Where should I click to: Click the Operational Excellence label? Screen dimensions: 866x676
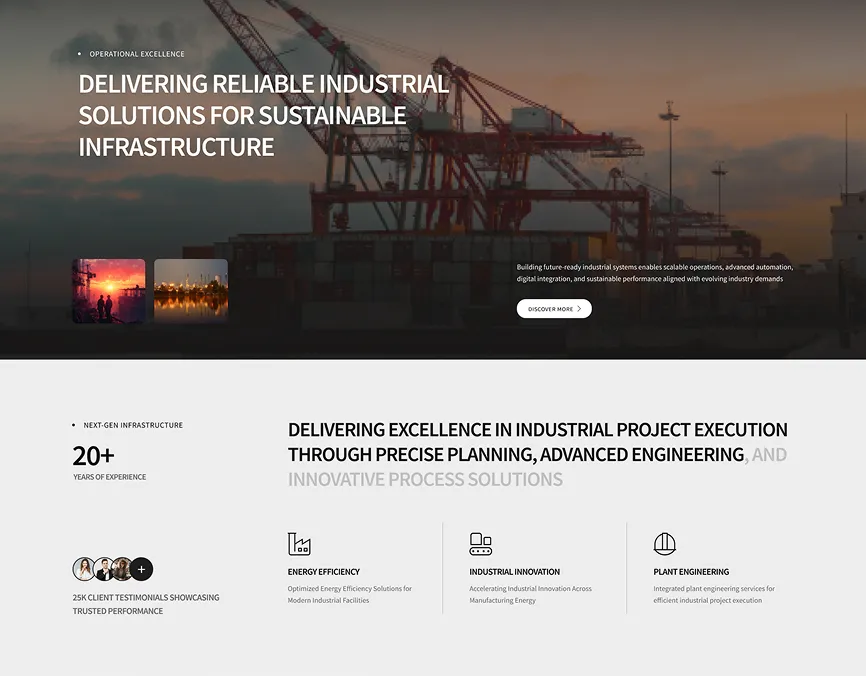click(137, 54)
